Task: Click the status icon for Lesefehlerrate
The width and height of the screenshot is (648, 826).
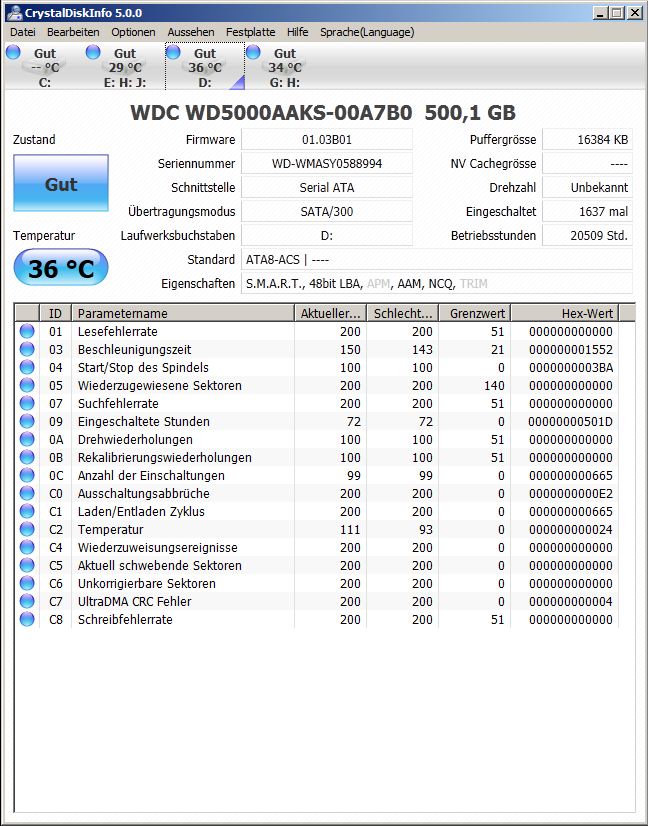Action: (x=27, y=331)
